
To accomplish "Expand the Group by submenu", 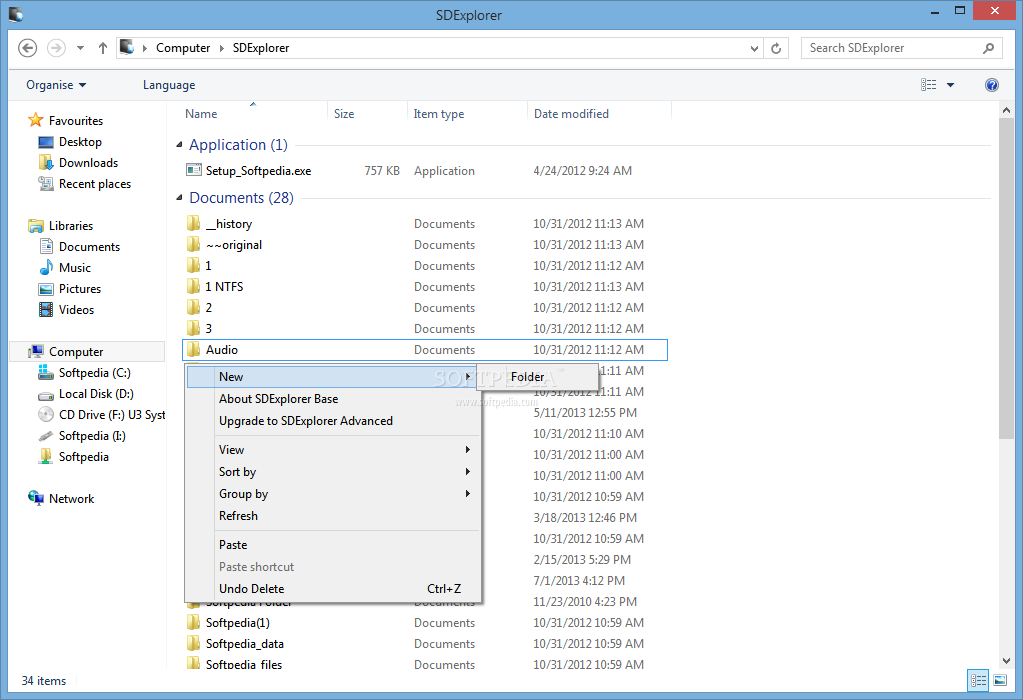I will tap(333, 494).
